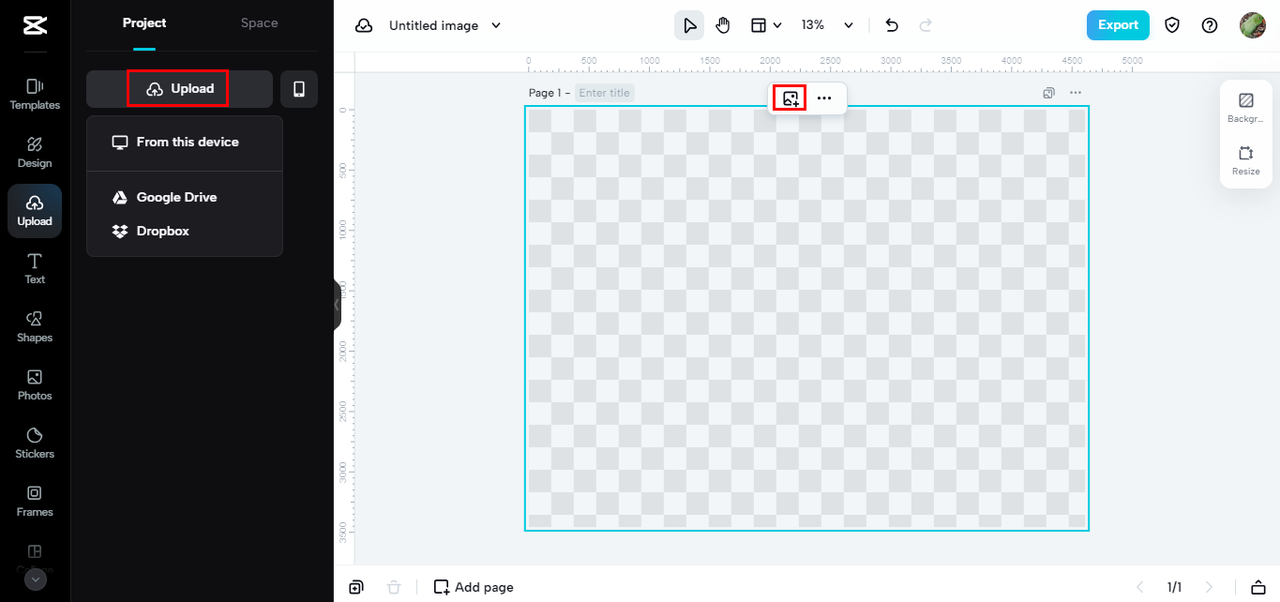Go to previous page arrow
Viewport: 1280px width, 602px height.
point(1139,587)
